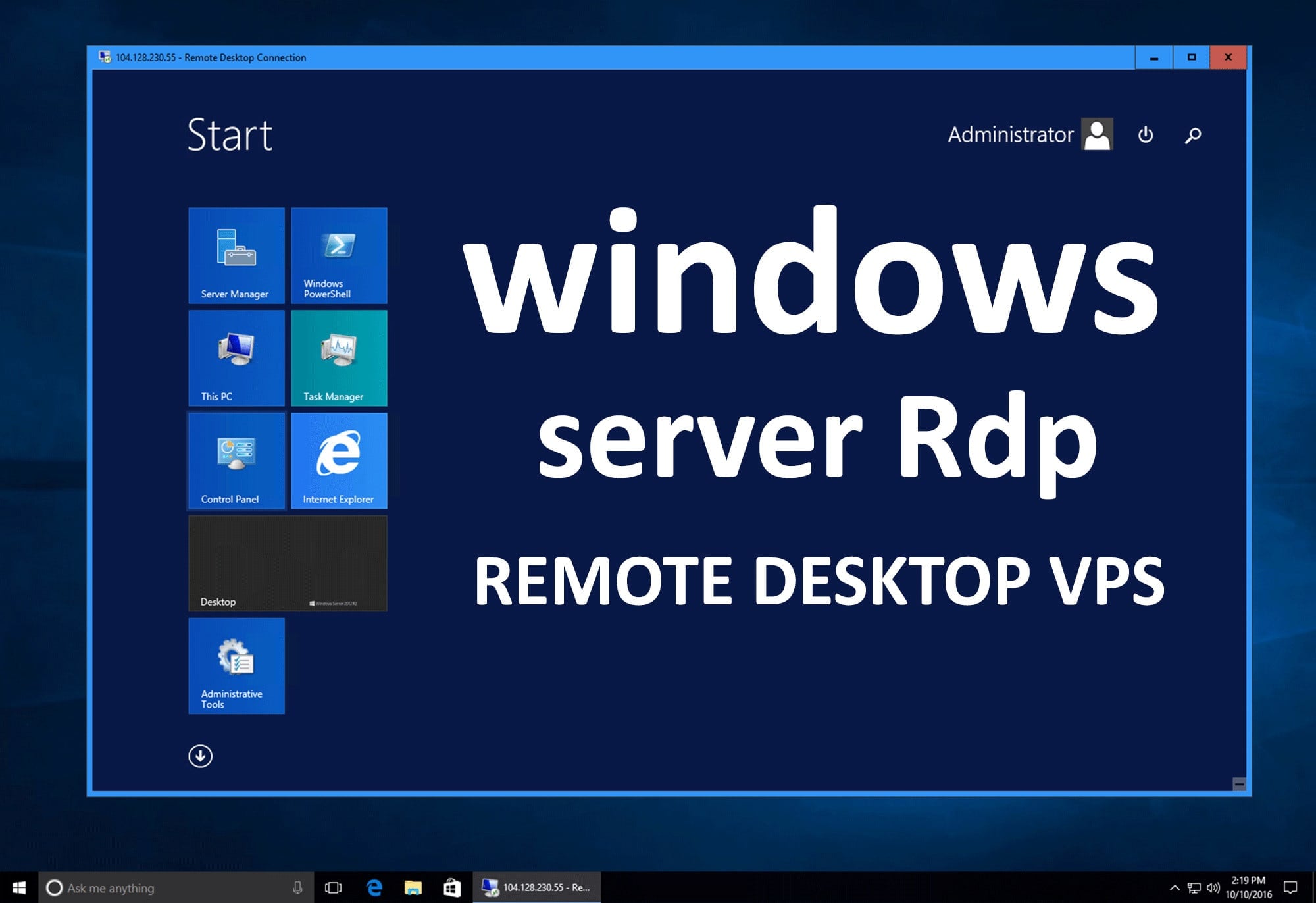Launch Windows PowerShell tile

click(x=339, y=257)
